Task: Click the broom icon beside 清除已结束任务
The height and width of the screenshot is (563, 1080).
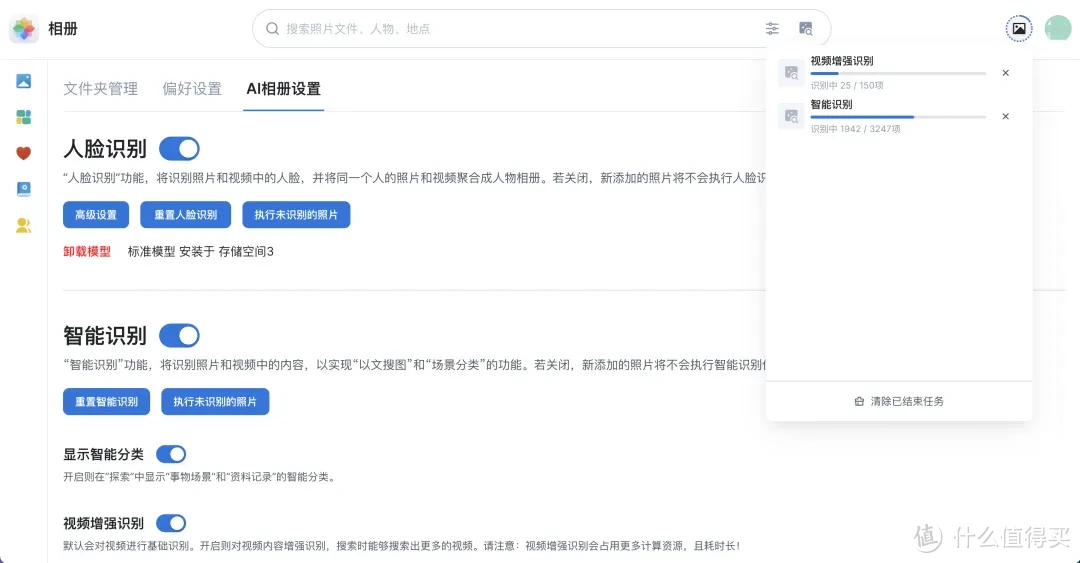Action: tap(859, 401)
